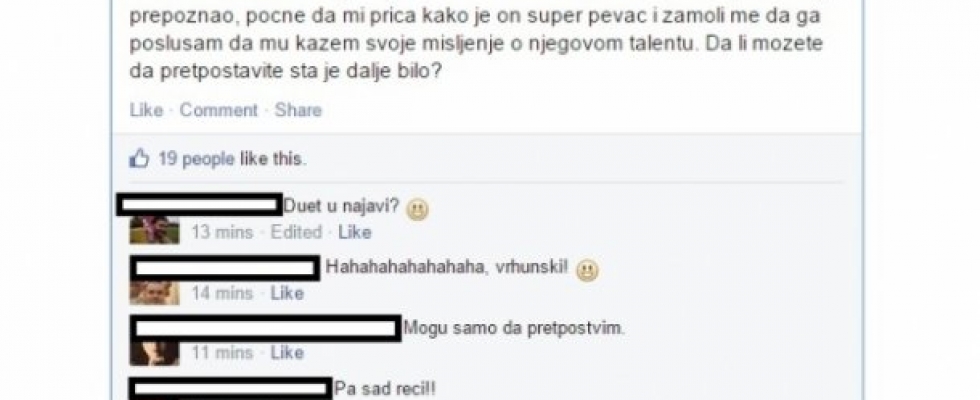
Task: Like the 'Mogu samo da pretpostvim.' comment
Action: [x=287, y=353]
